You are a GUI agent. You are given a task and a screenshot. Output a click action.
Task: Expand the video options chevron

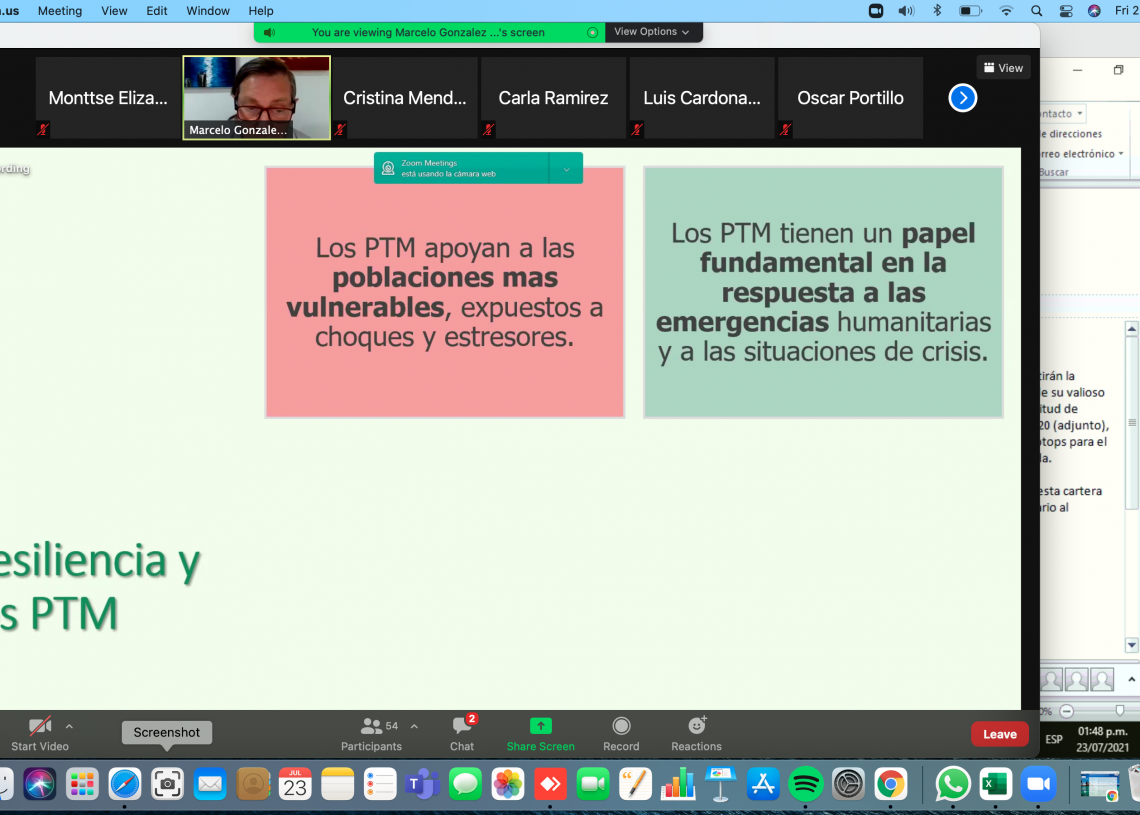coord(69,726)
